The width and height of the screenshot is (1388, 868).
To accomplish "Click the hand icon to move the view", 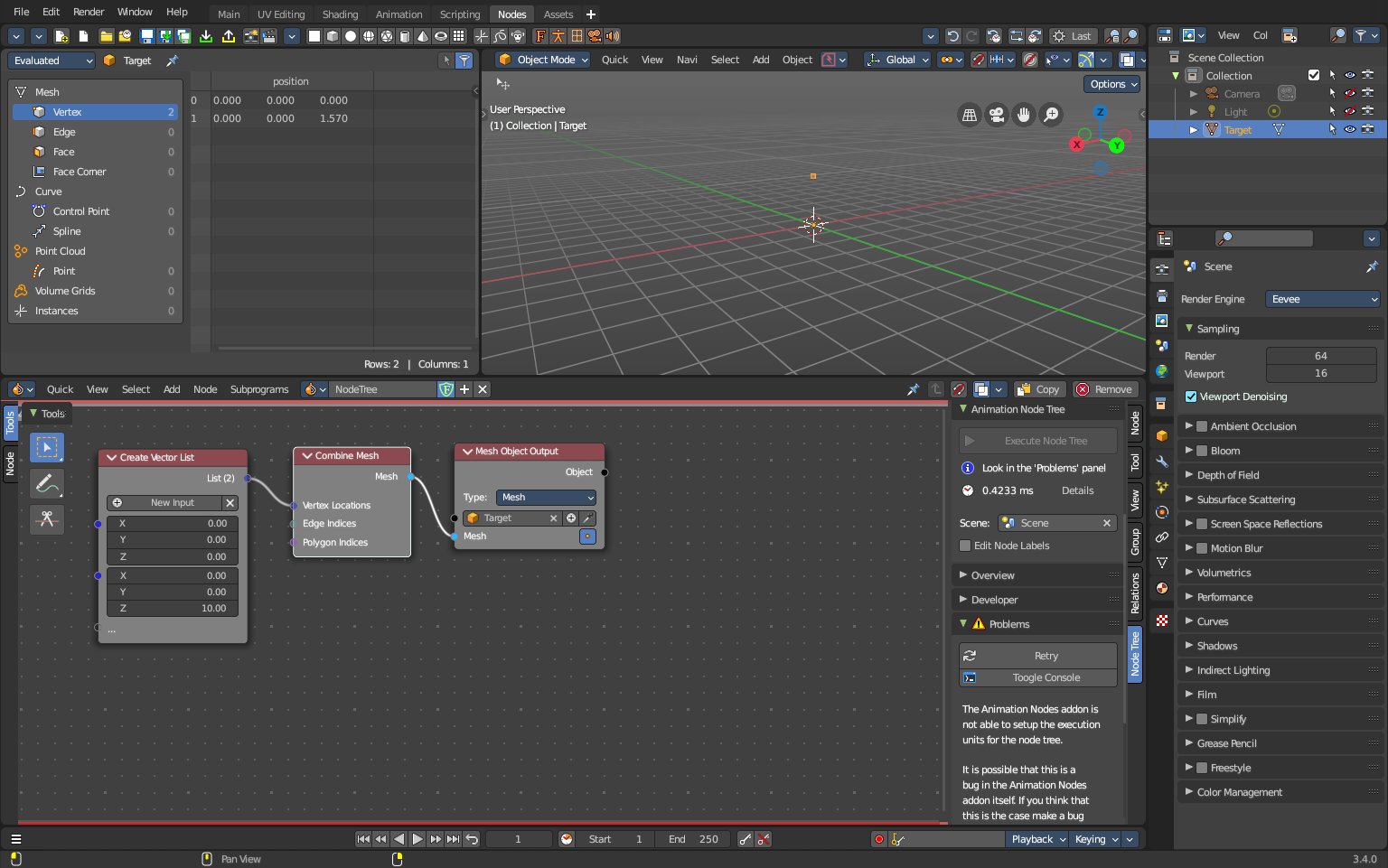I will click(x=1023, y=115).
